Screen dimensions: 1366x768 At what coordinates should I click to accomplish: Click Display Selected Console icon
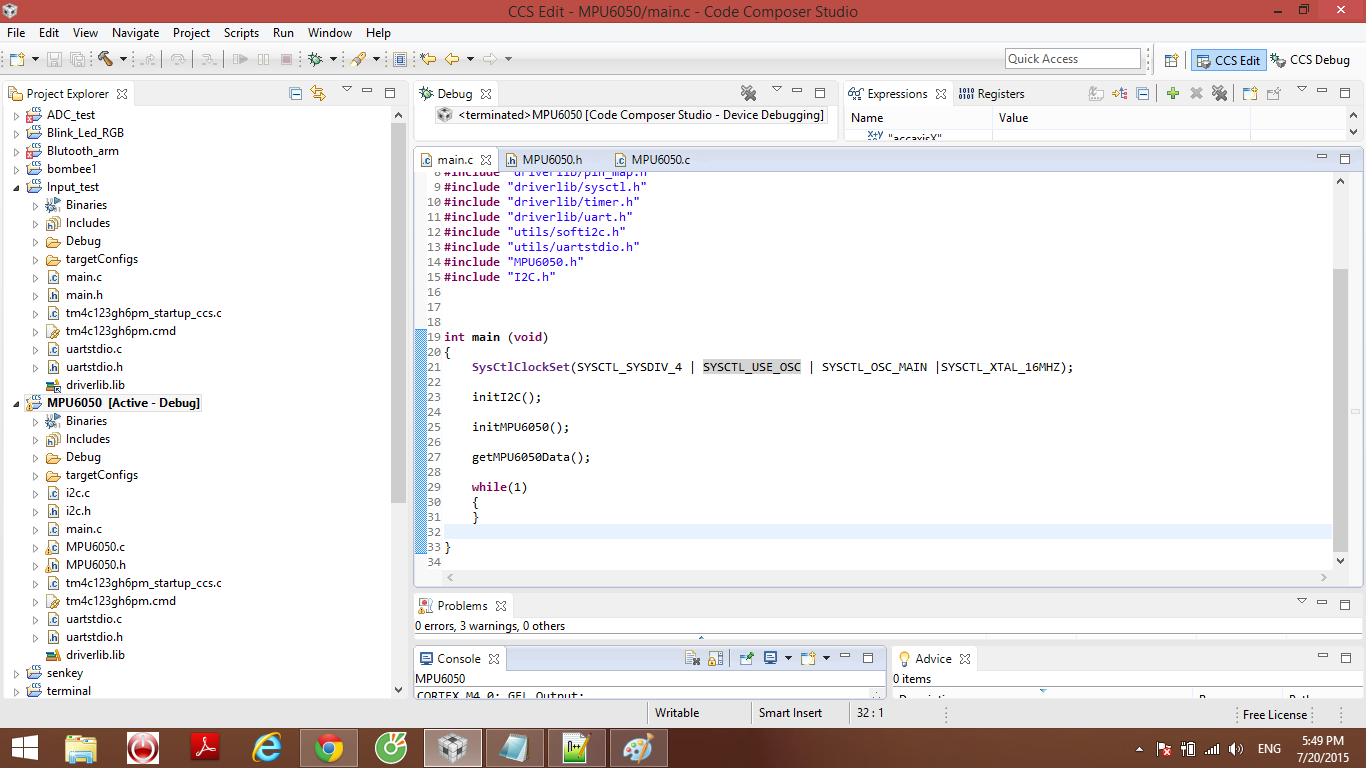tap(770, 658)
